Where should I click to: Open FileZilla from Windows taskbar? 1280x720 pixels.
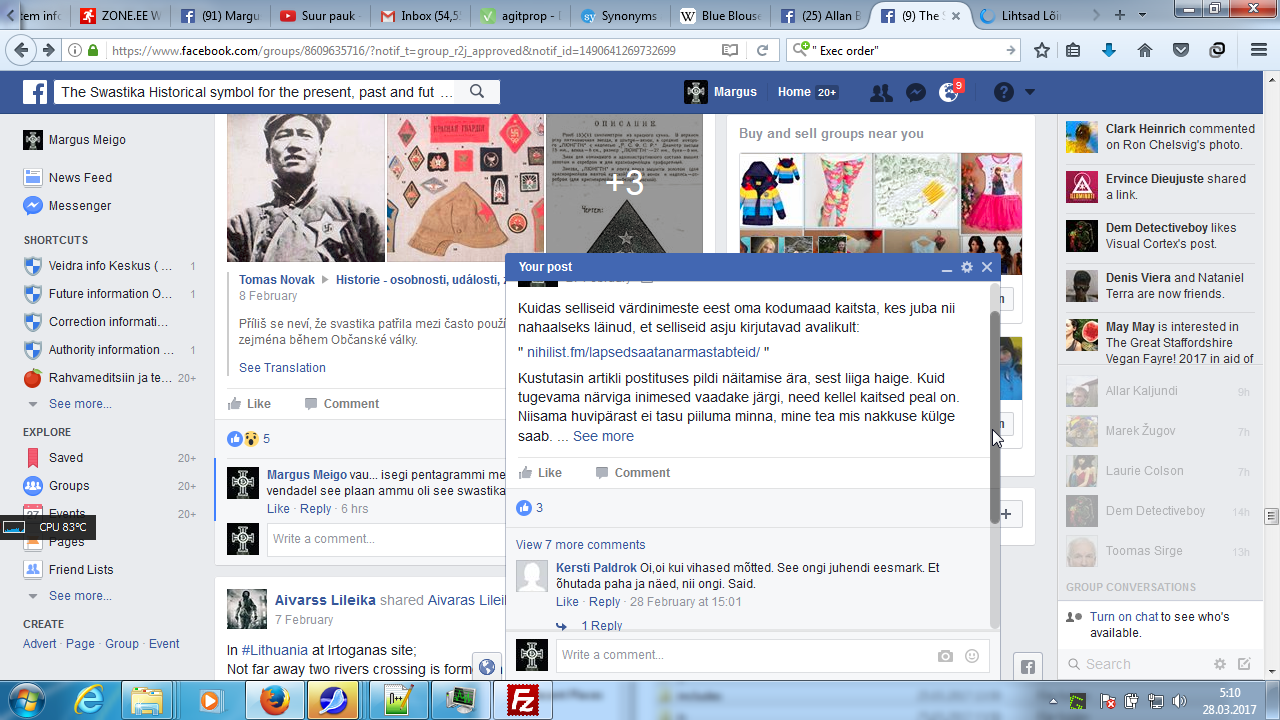(523, 700)
